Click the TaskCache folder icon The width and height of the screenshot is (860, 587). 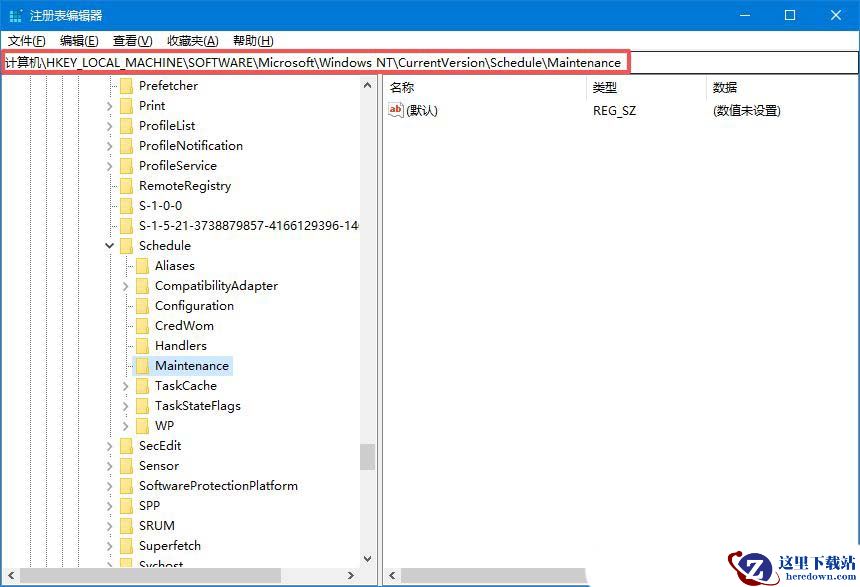click(142, 386)
